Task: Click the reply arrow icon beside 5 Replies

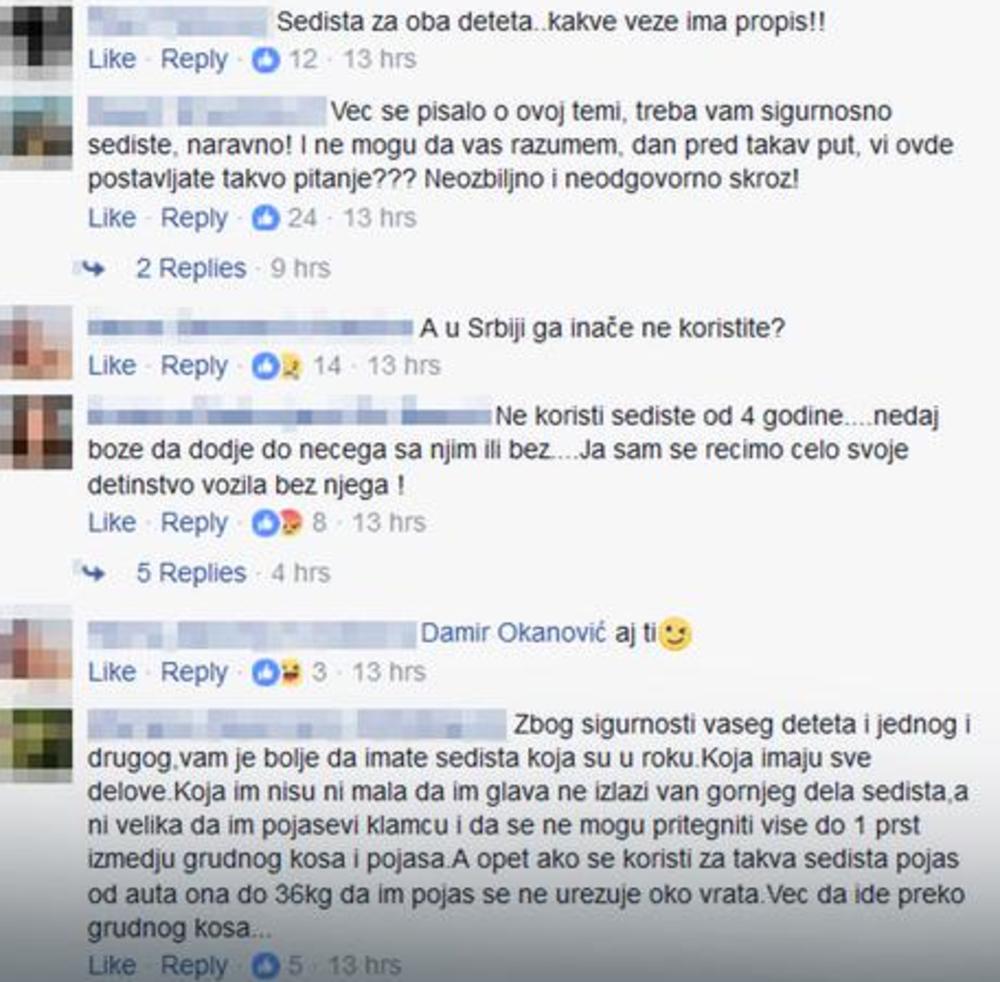Action: pyautogui.click(x=94, y=573)
